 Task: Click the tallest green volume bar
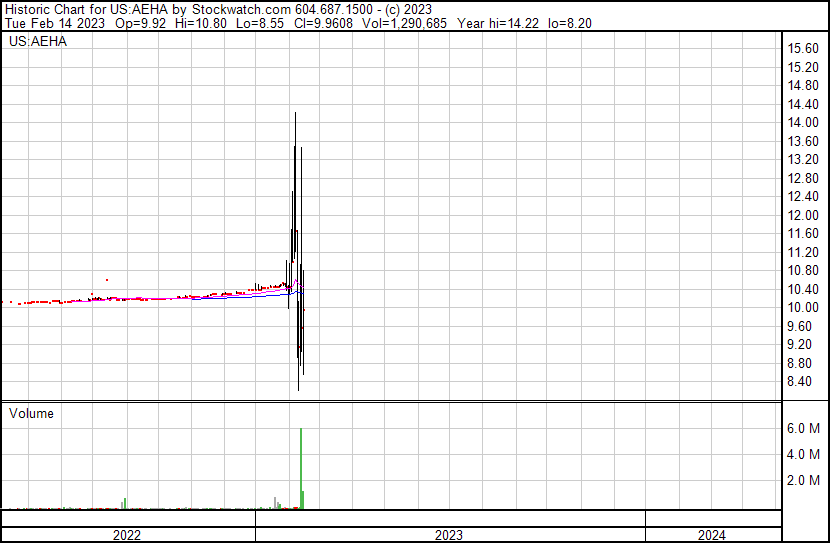pyautogui.click(x=301, y=468)
